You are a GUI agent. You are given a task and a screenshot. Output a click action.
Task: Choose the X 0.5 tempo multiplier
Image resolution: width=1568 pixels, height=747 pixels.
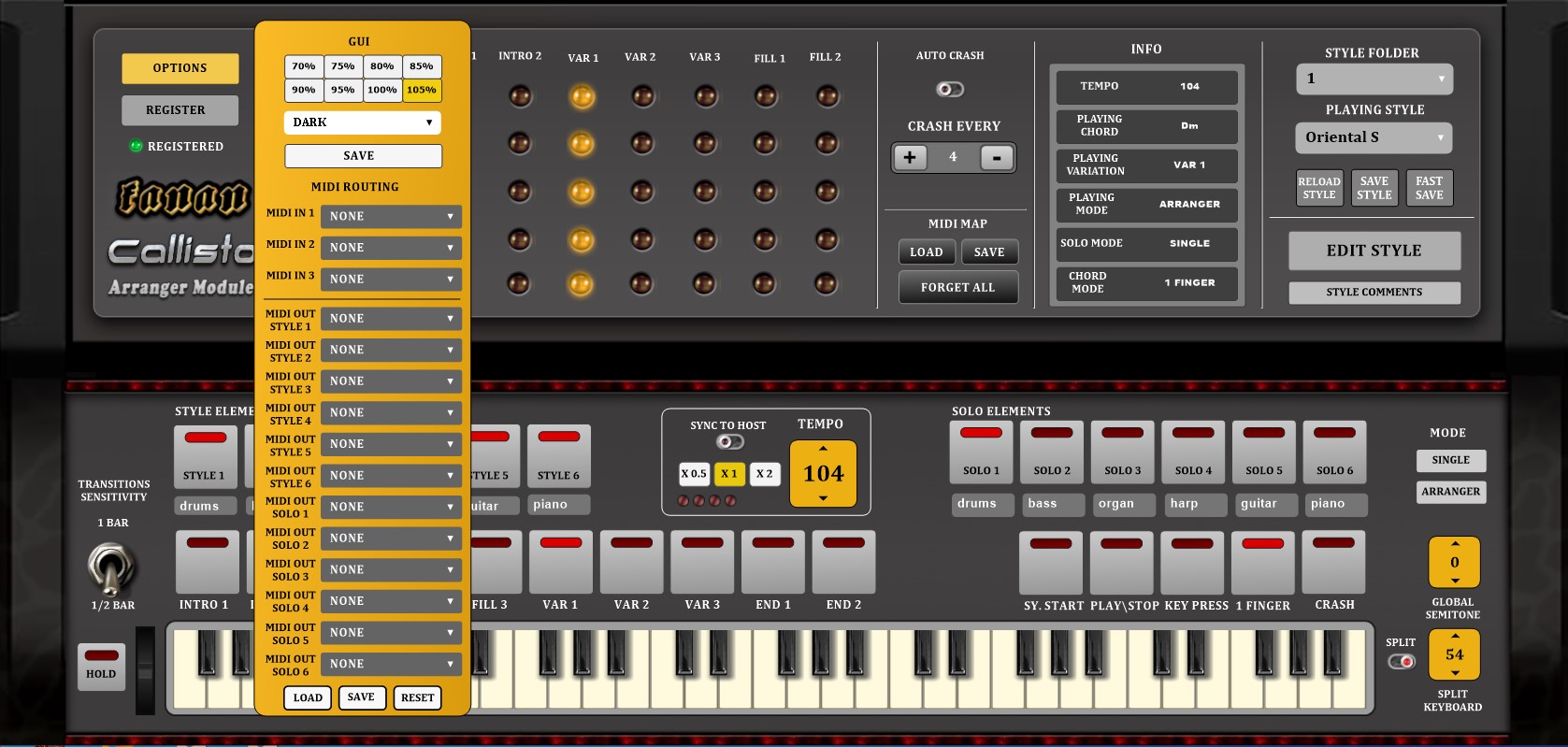[x=694, y=474]
